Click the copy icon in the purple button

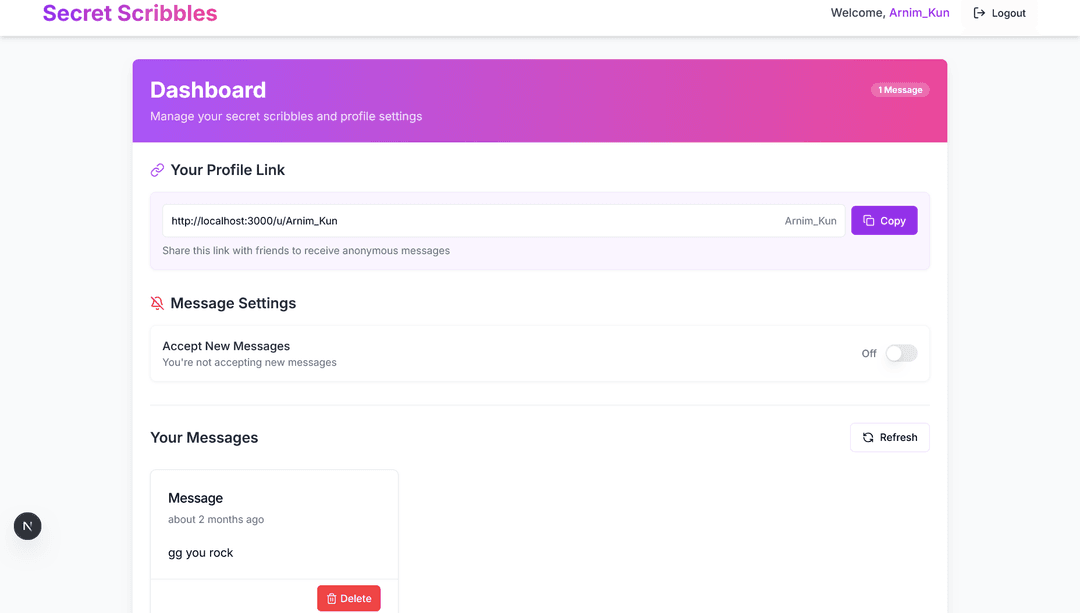869,221
